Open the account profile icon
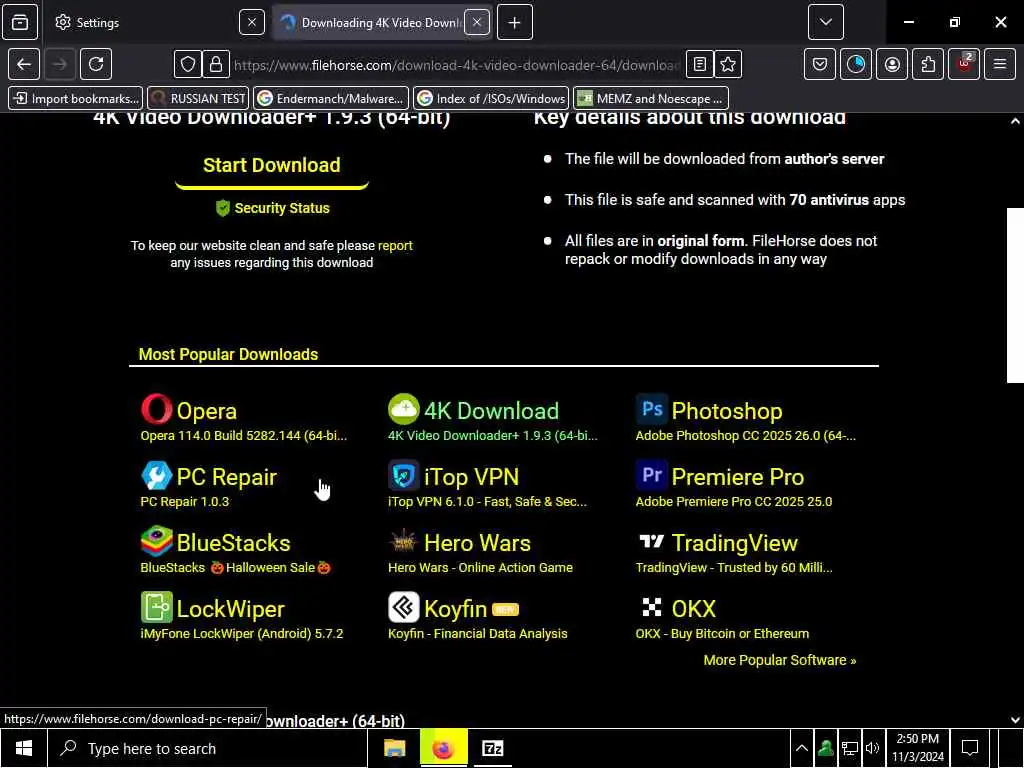This screenshot has width=1024, height=768. [x=892, y=64]
